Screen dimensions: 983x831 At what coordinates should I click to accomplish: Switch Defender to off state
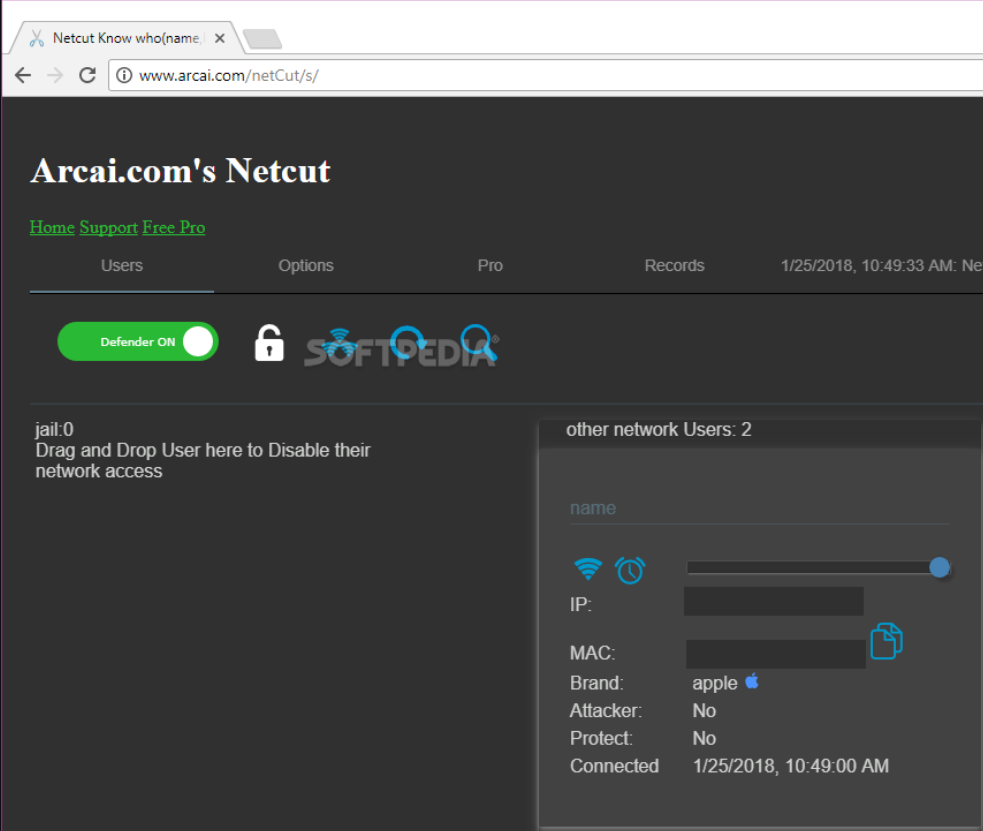197,341
